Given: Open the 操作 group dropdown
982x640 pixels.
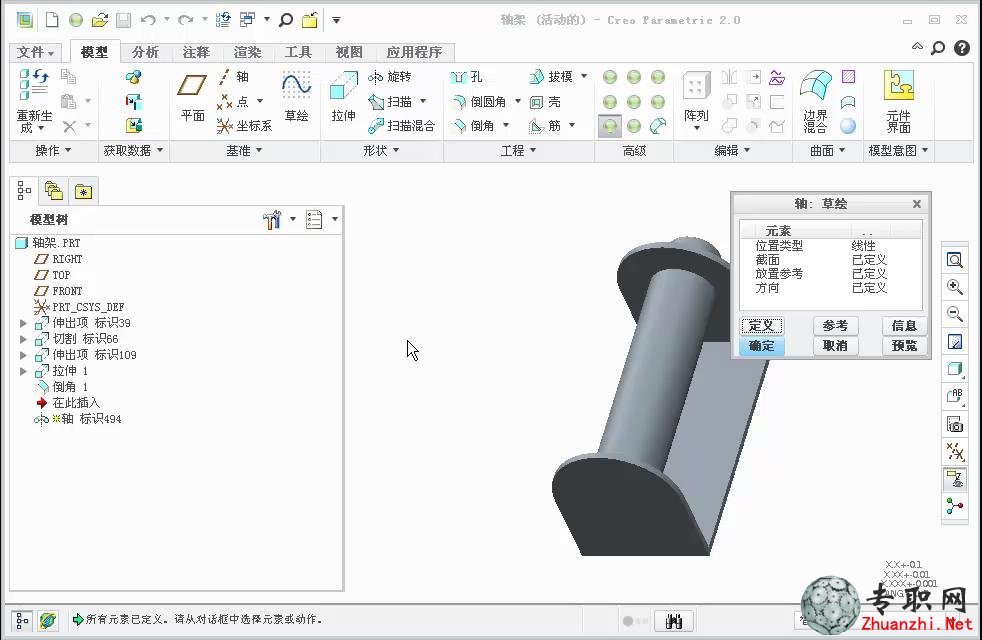Looking at the screenshot, I should (53, 151).
